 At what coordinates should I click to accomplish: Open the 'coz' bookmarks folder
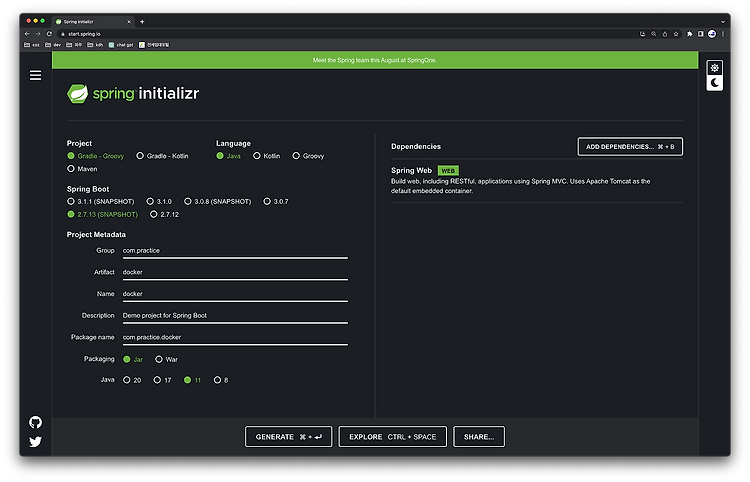point(32,45)
